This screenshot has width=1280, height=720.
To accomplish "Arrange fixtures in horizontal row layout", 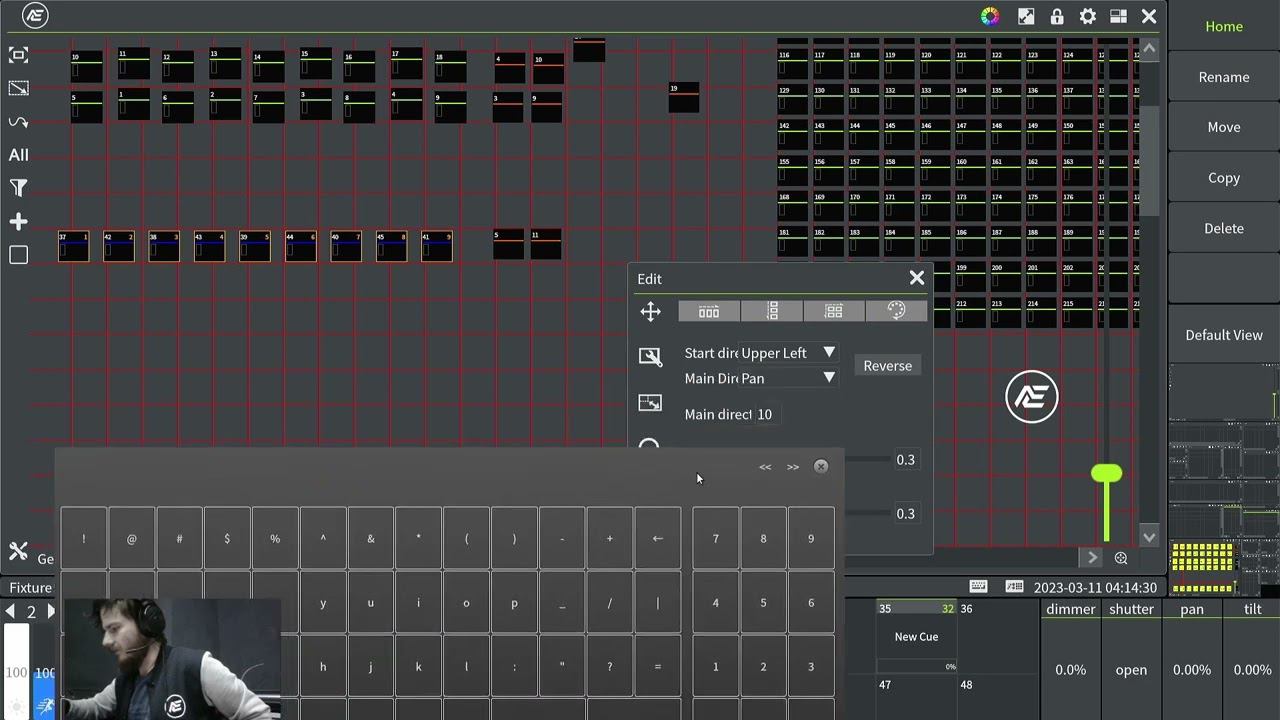I will 709,312.
